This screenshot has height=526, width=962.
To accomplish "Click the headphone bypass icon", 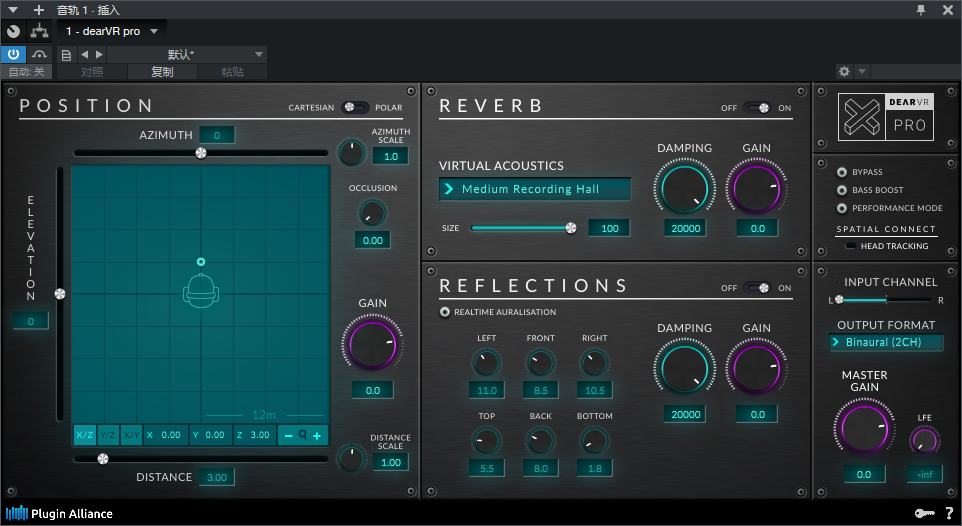I will (39, 54).
